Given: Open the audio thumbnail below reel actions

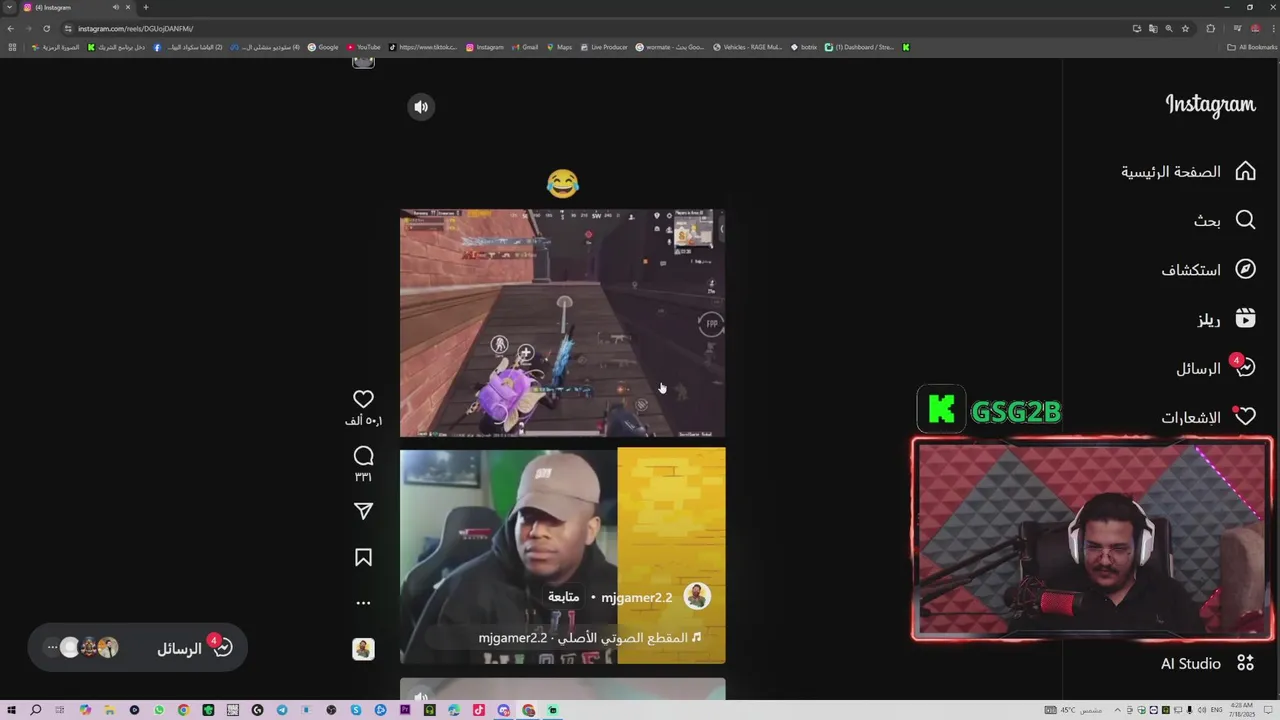Looking at the screenshot, I should (363, 649).
